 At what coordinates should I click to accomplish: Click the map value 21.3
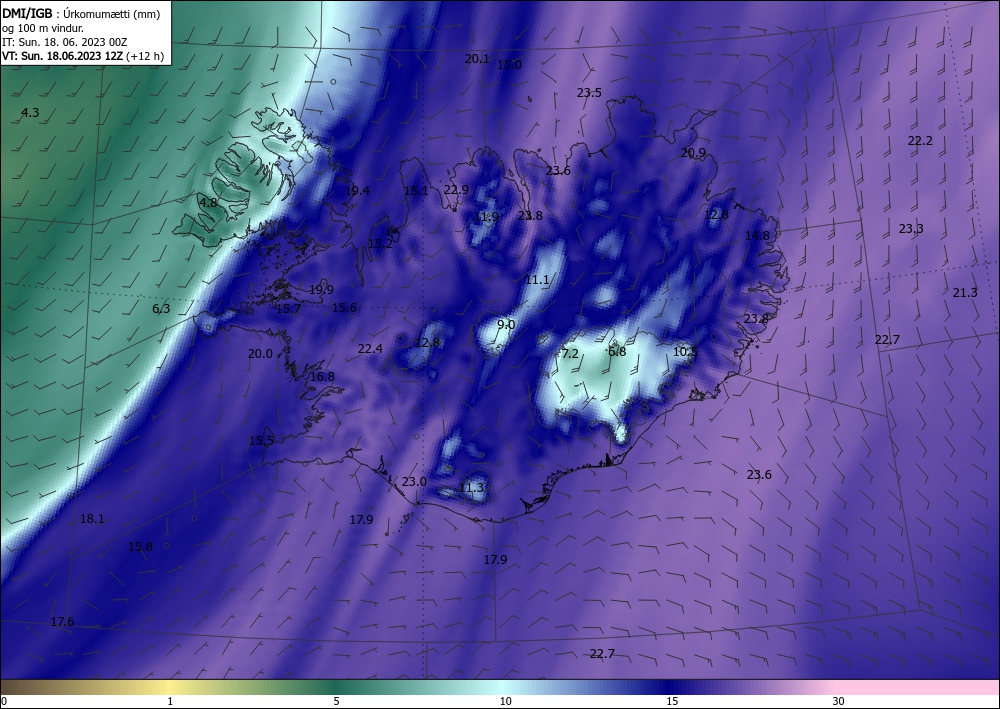click(965, 293)
